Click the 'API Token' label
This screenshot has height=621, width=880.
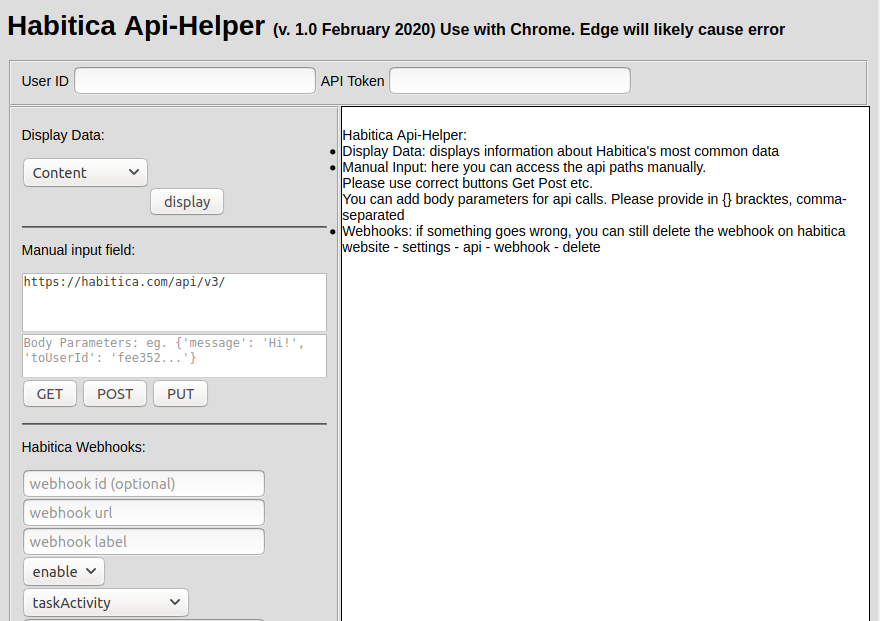click(352, 81)
